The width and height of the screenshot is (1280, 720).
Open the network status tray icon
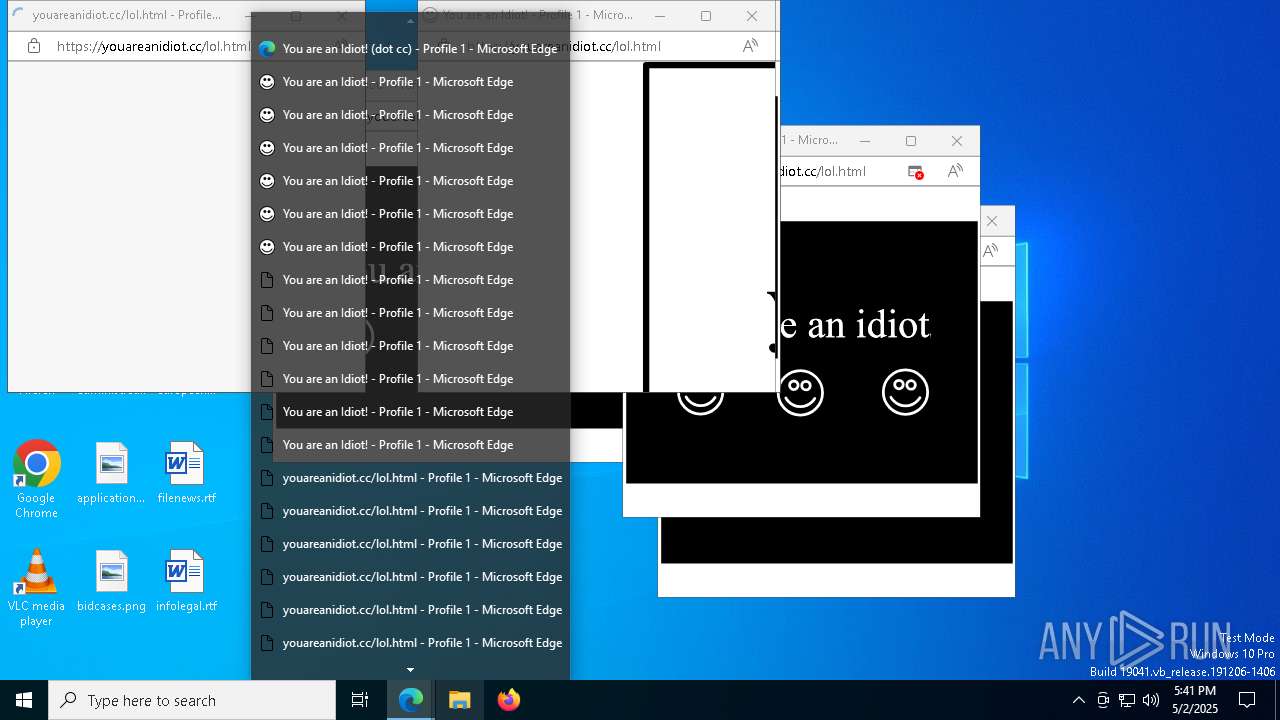(x=1127, y=700)
